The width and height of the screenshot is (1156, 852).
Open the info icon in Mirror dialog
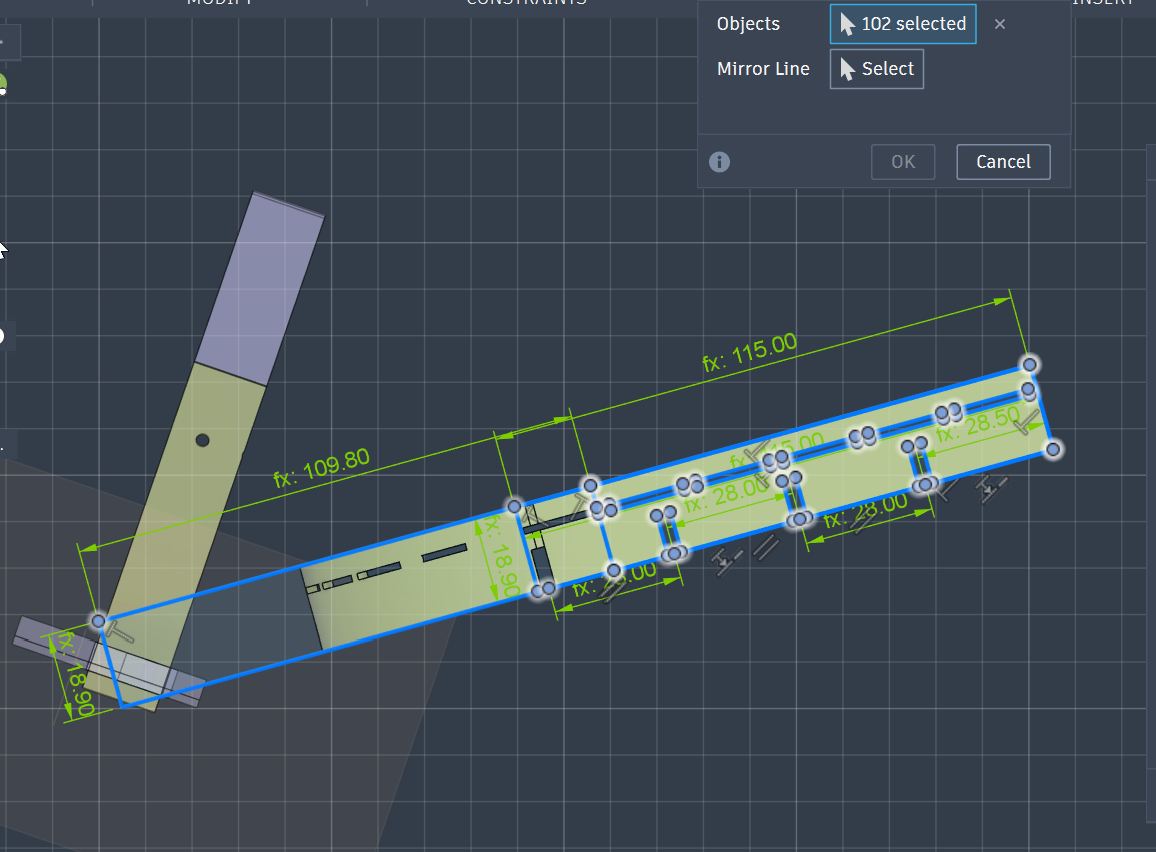[x=720, y=162]
